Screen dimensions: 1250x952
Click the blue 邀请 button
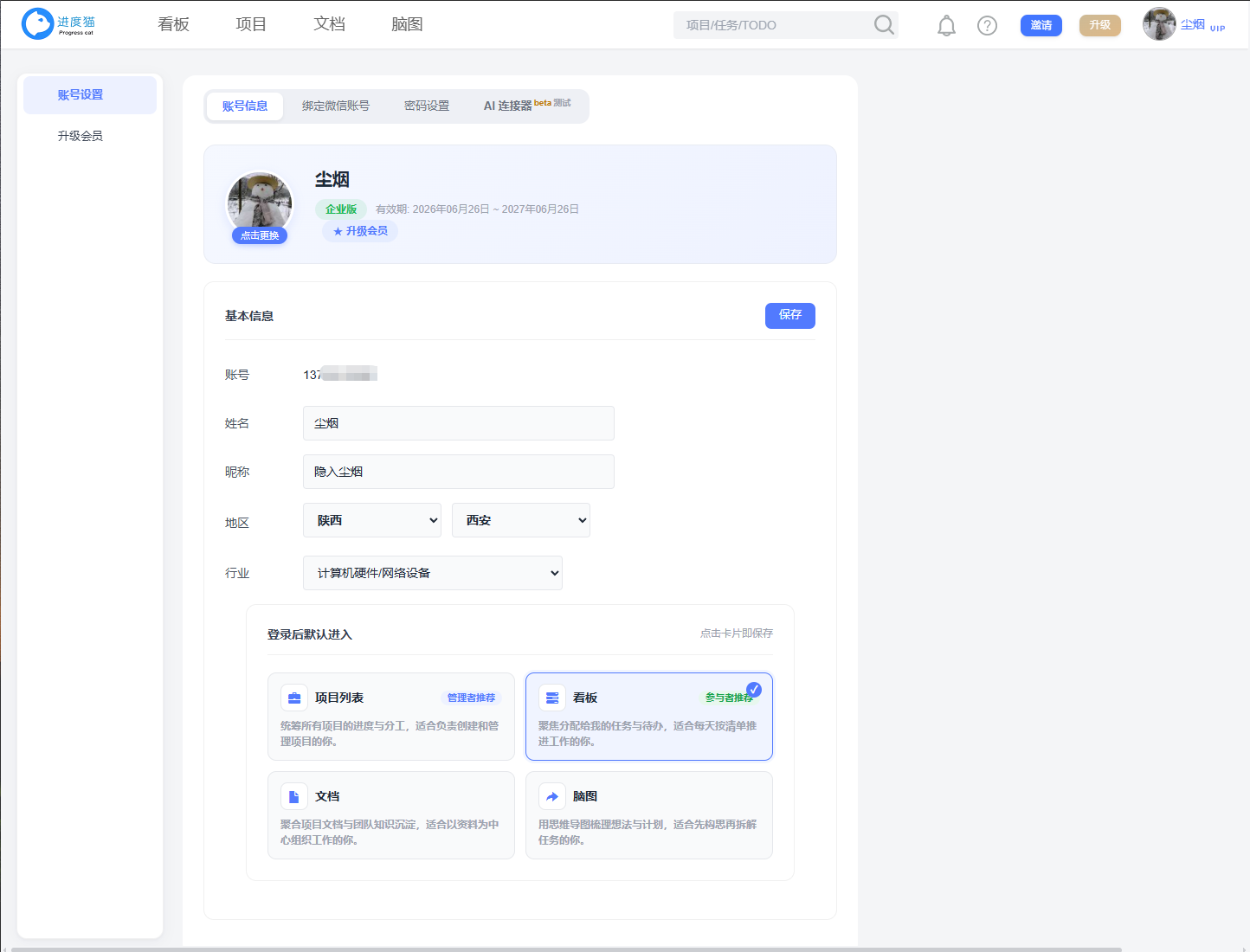click(1041, 25)
